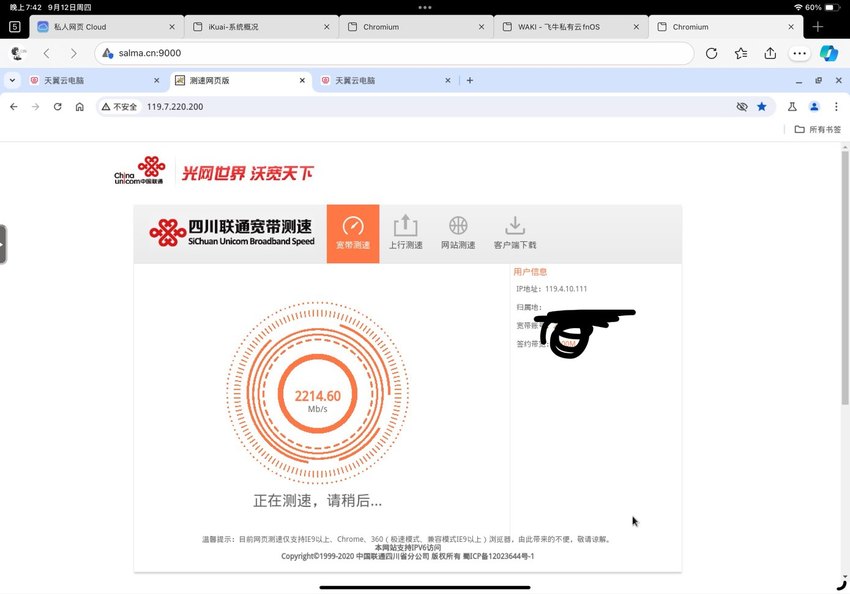Close the iKuai-系统概况 tab
Screen dimensions: 850x594
pyautogui.click(x=326, y=27)
